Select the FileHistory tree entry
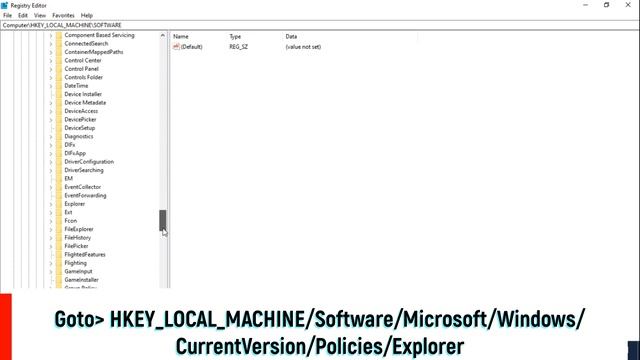The height and width of the screenshot is (360, 640). click(x=78, y=238)
